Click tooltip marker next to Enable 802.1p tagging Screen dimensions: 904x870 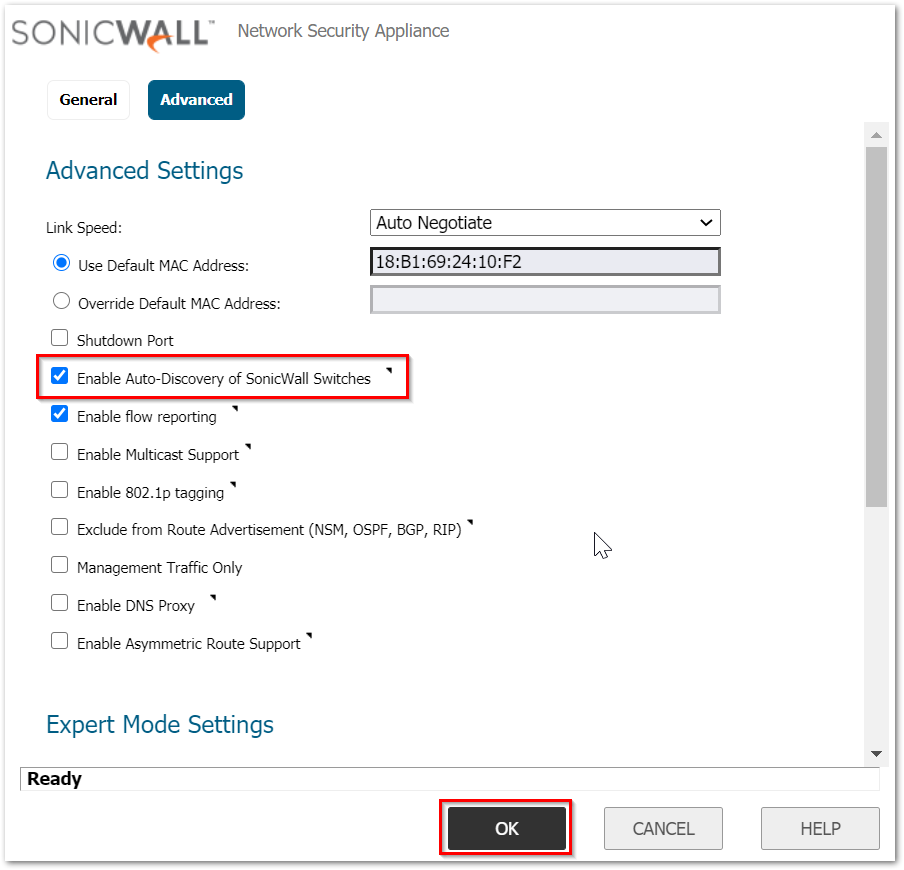(233, 485)
